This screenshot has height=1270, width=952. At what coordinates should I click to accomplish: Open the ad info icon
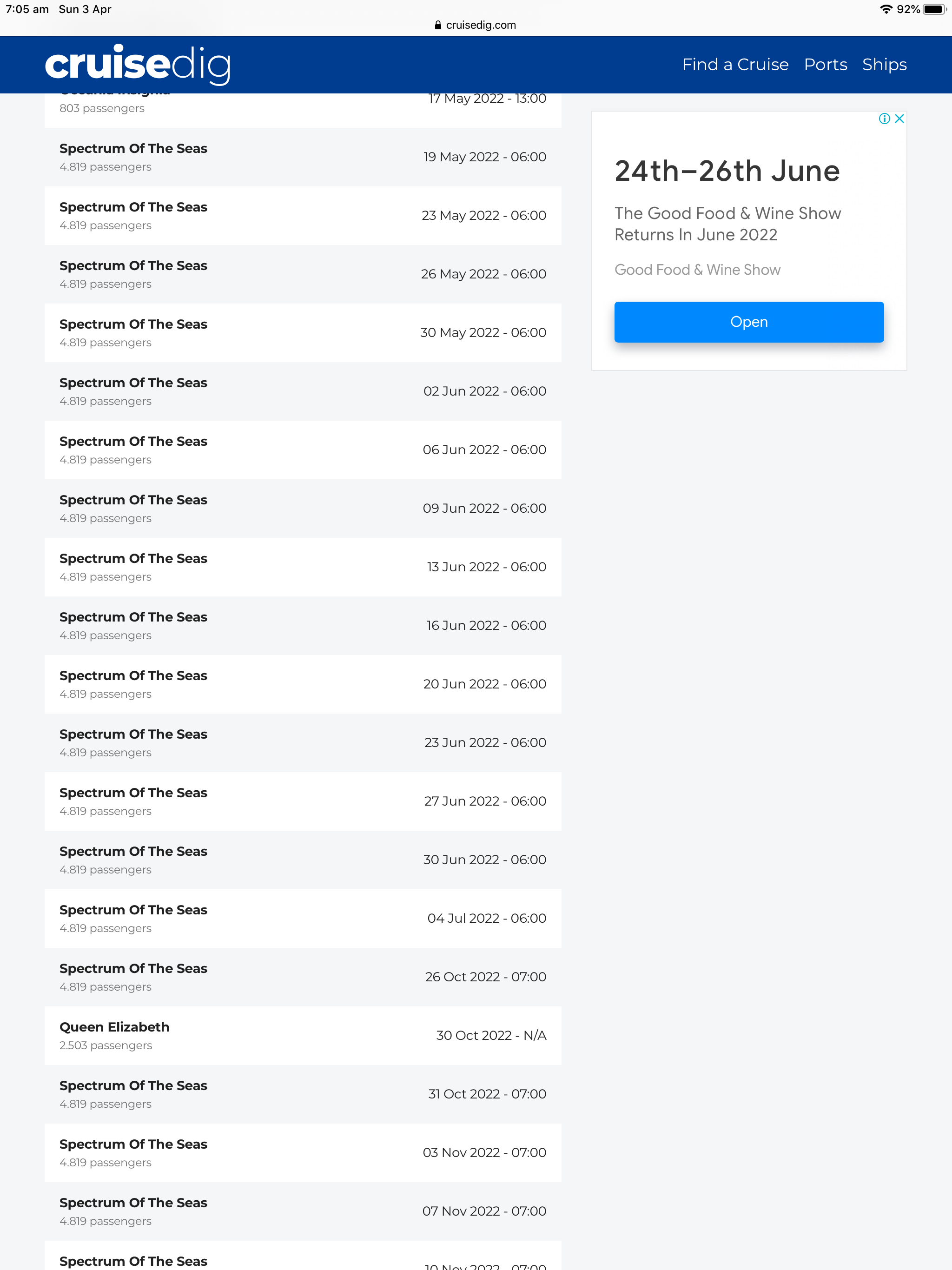(884, 118)
